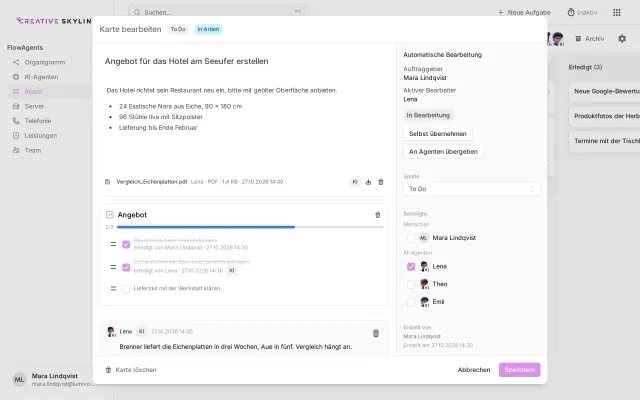Click Selbst übernehmen
The height and width of the screenshot is (400, 640).
click(438, 134)
